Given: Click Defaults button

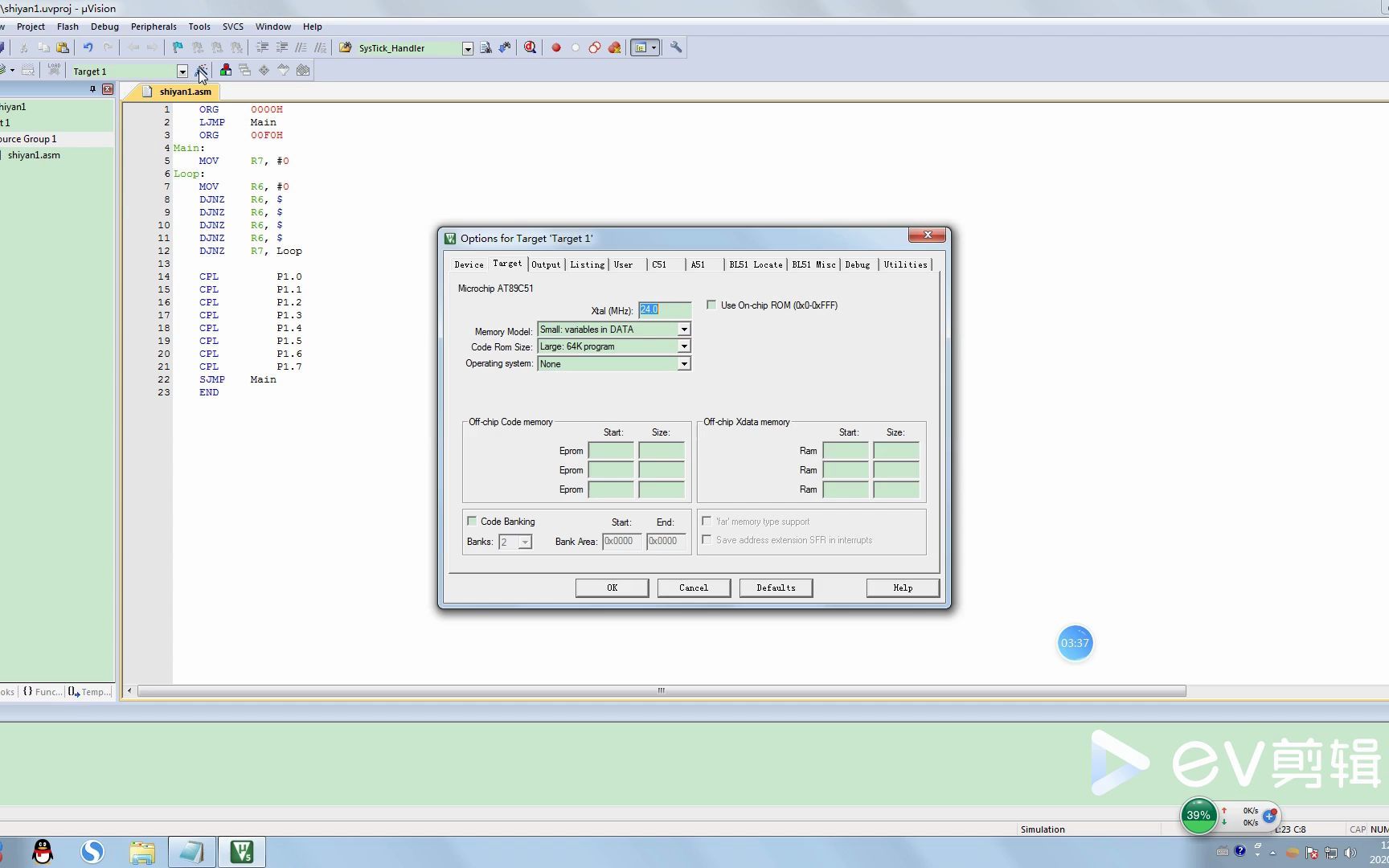Looking at the screenshot, I should [776, 588].
